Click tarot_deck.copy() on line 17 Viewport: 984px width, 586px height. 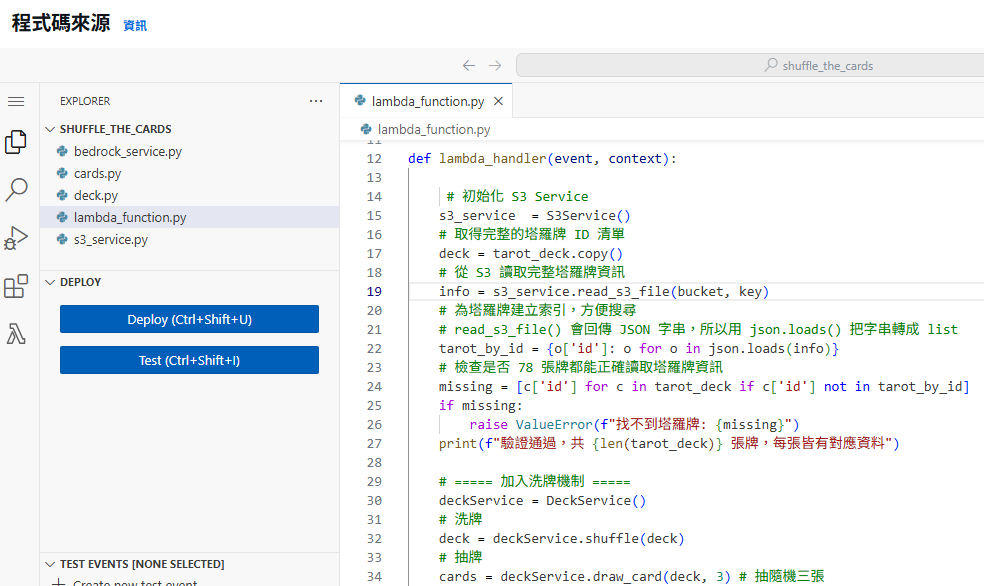pos(558,253)
